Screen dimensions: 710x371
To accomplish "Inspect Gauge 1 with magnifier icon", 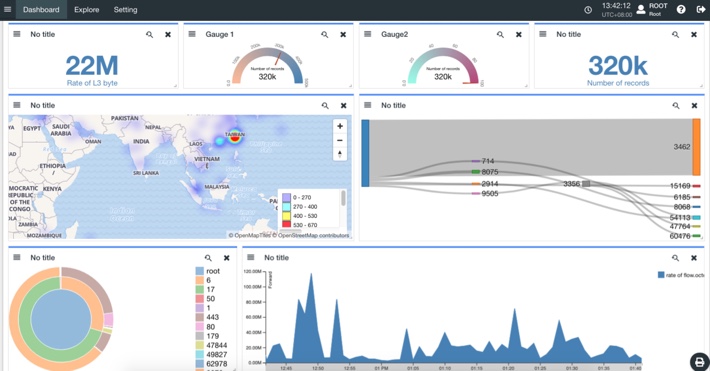I will pyautogui.click(x=325, y=34).
